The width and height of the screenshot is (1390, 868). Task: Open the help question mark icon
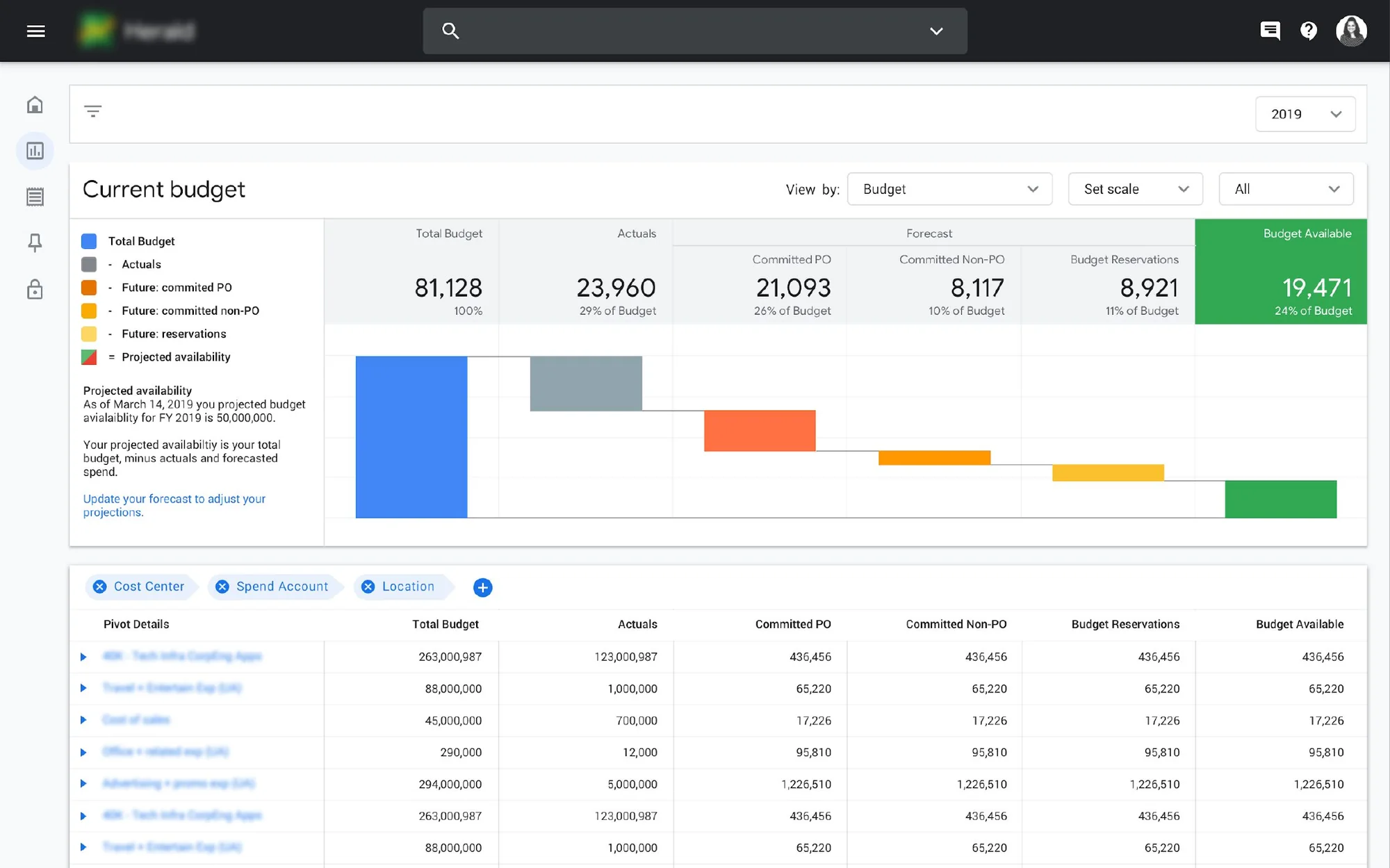coord(1309,31)
